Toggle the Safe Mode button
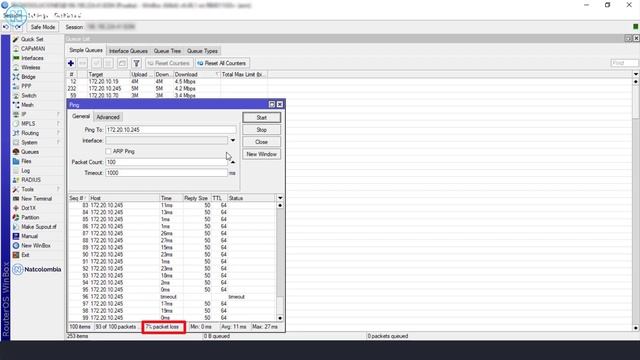The width and height of the screenshot is (640, 360). (43, 27)
